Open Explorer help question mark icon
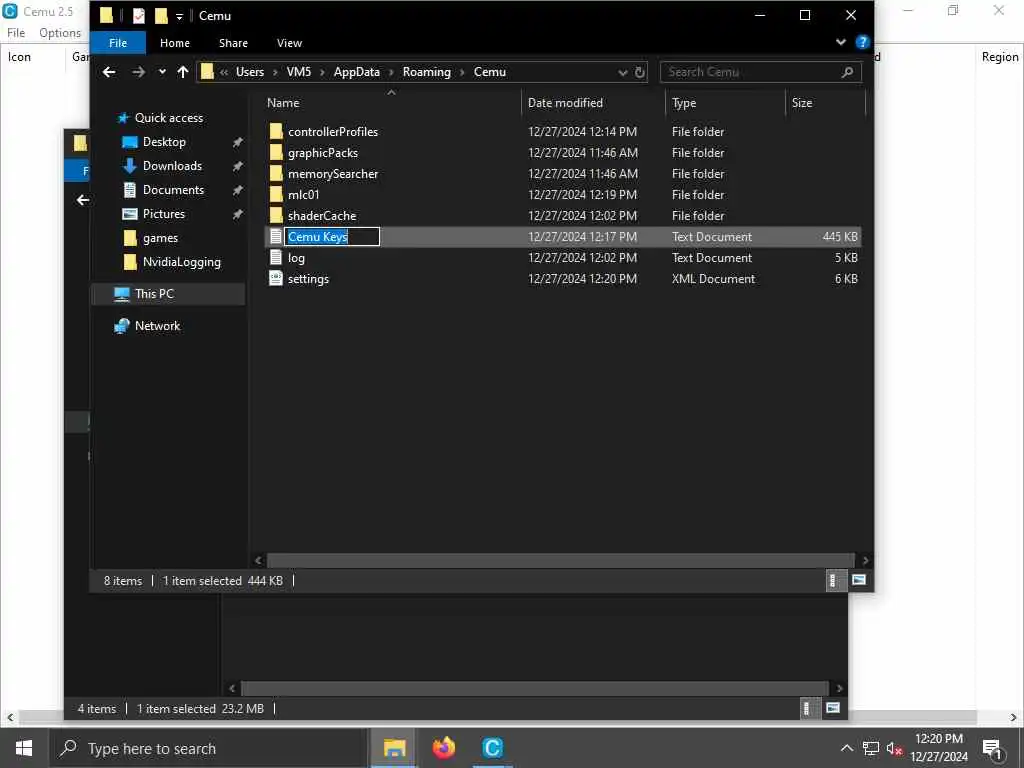 pos(862,42)
